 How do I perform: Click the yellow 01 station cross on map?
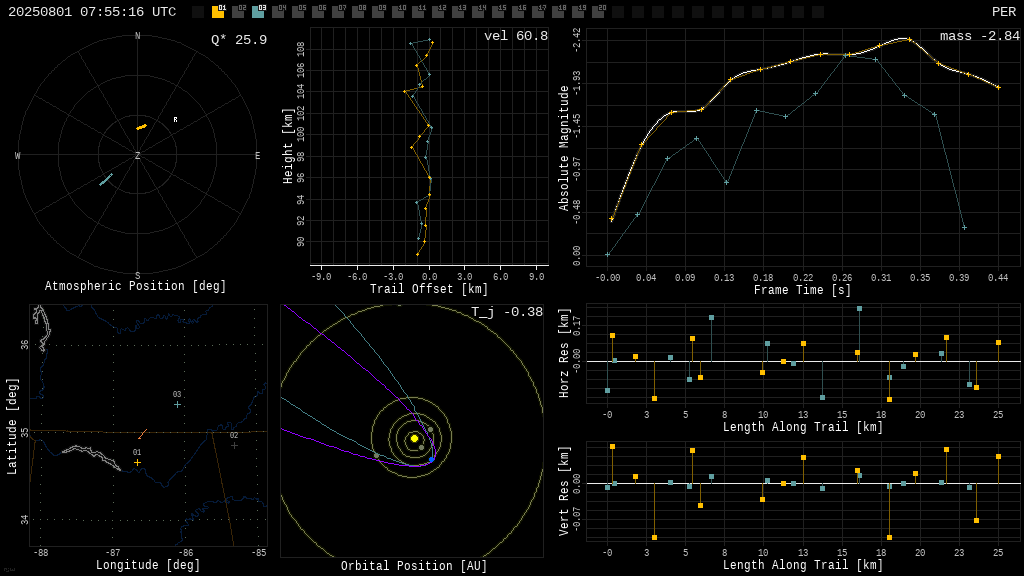coord(137,462)
